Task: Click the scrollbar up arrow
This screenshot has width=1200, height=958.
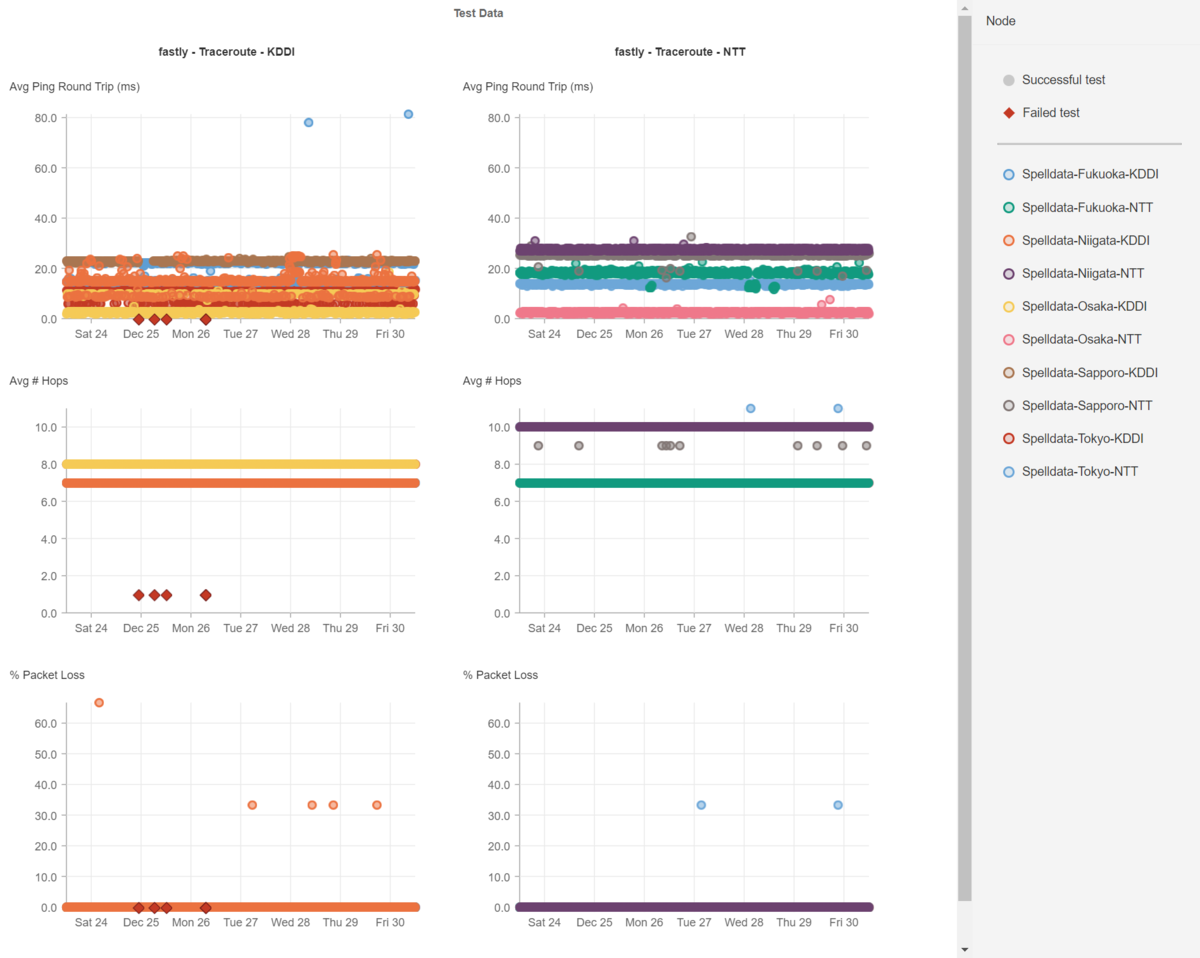Action: click(x=964, y=8)
